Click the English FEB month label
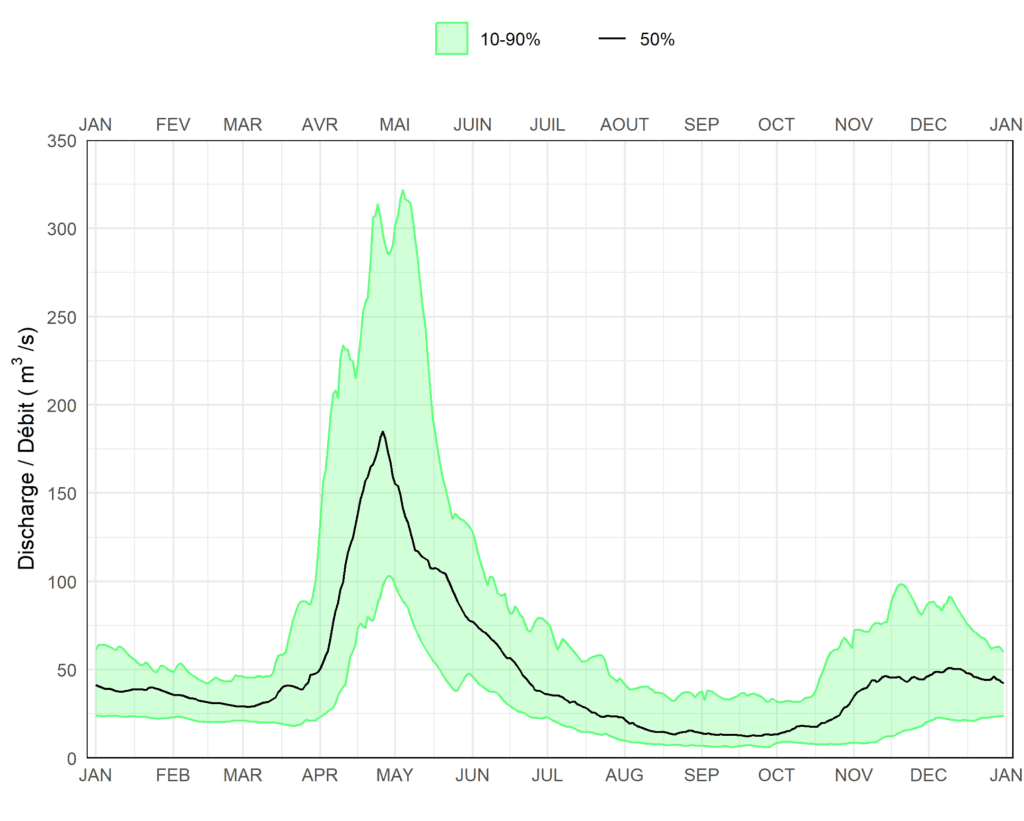Image resolution: width=1024 pixels, height=821 pixels. (x=173, y=775)
